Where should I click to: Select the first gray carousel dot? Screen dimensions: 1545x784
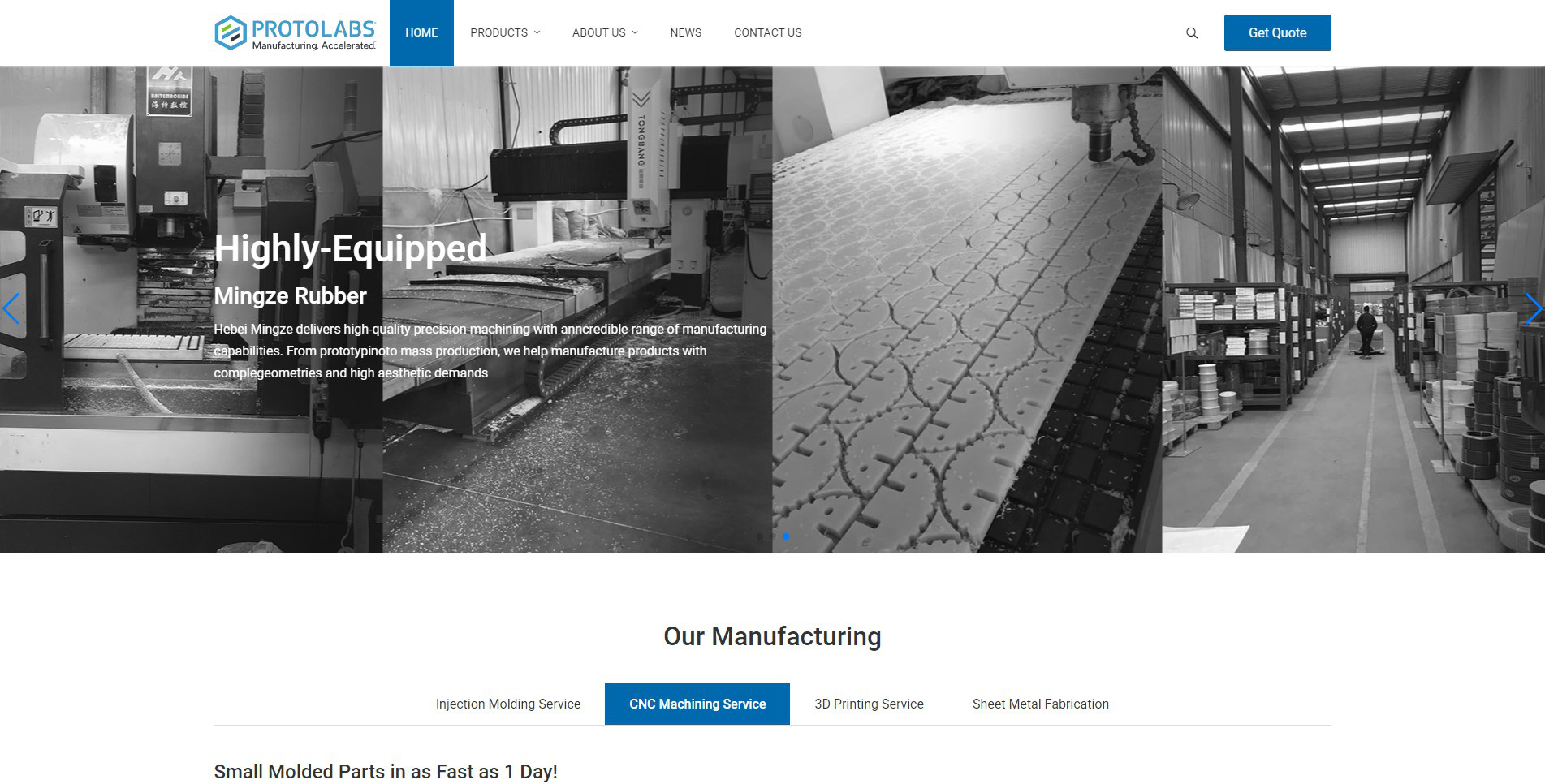pos(760,536)
